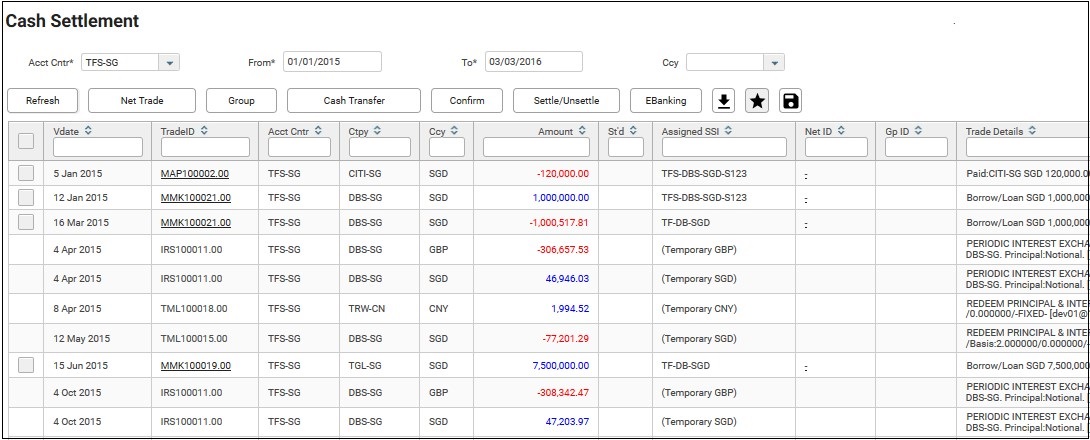Click the Cash Transfer button

click(x=354, y=101)
